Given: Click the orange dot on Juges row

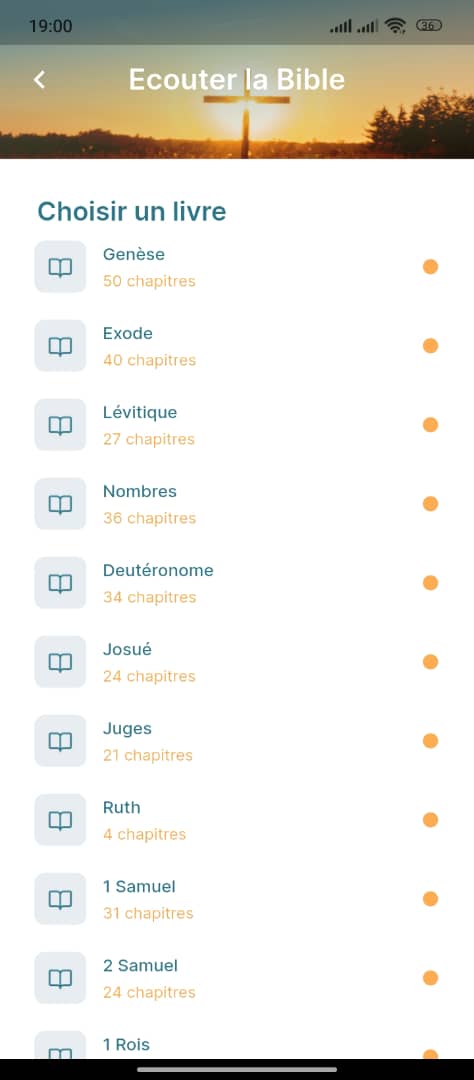Looking at the screenshot, I should (x=431, y=741).
